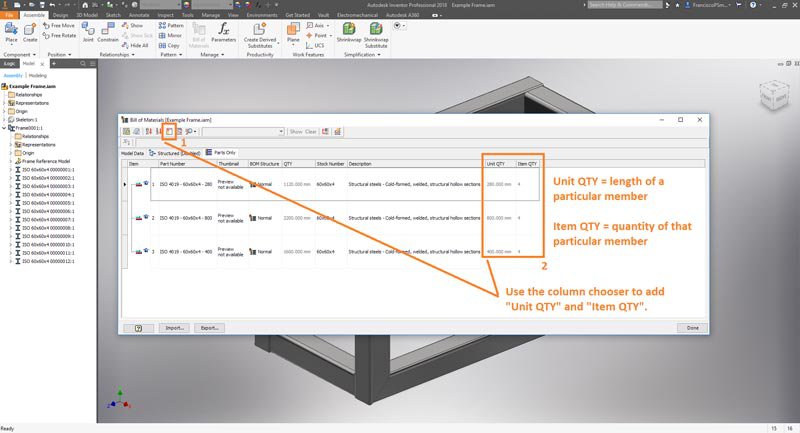The height and width of the screenshot is (433, 800).
Task: Click the Description column header
Action: (x=416, y=164)
